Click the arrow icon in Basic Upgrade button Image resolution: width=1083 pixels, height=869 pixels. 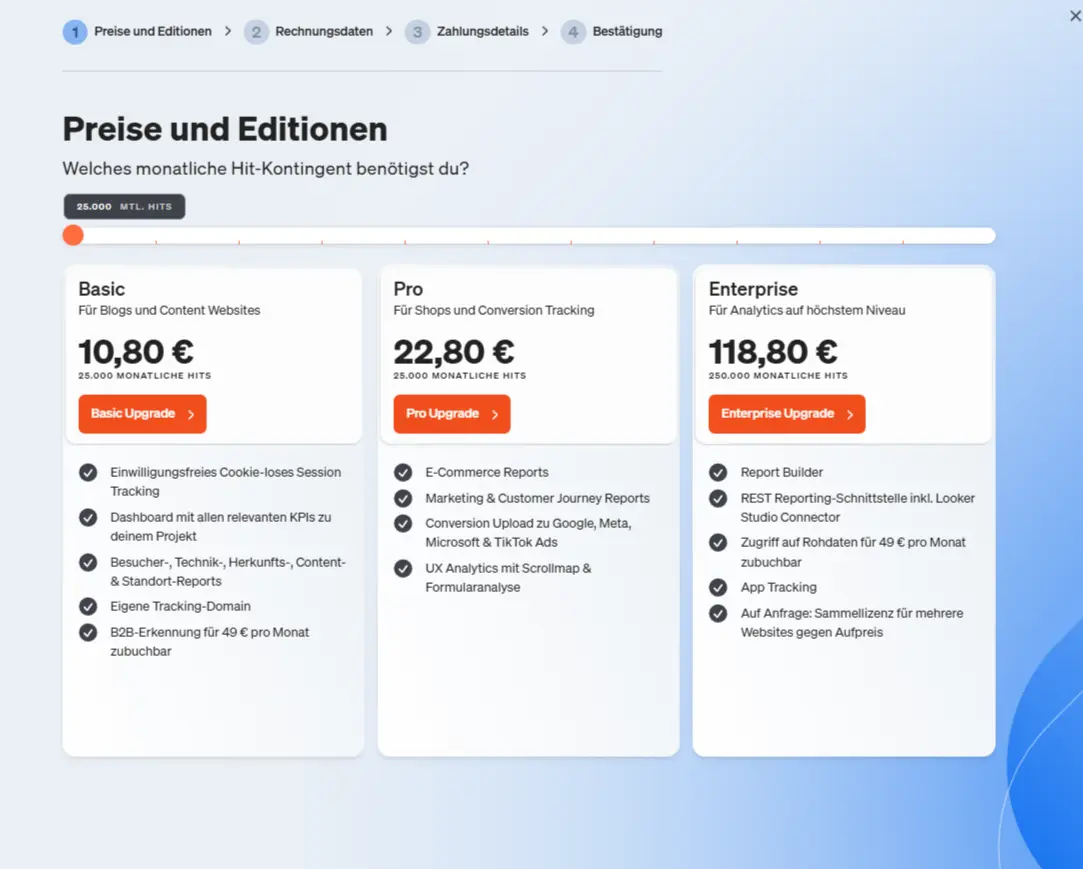tap(191, 414)
